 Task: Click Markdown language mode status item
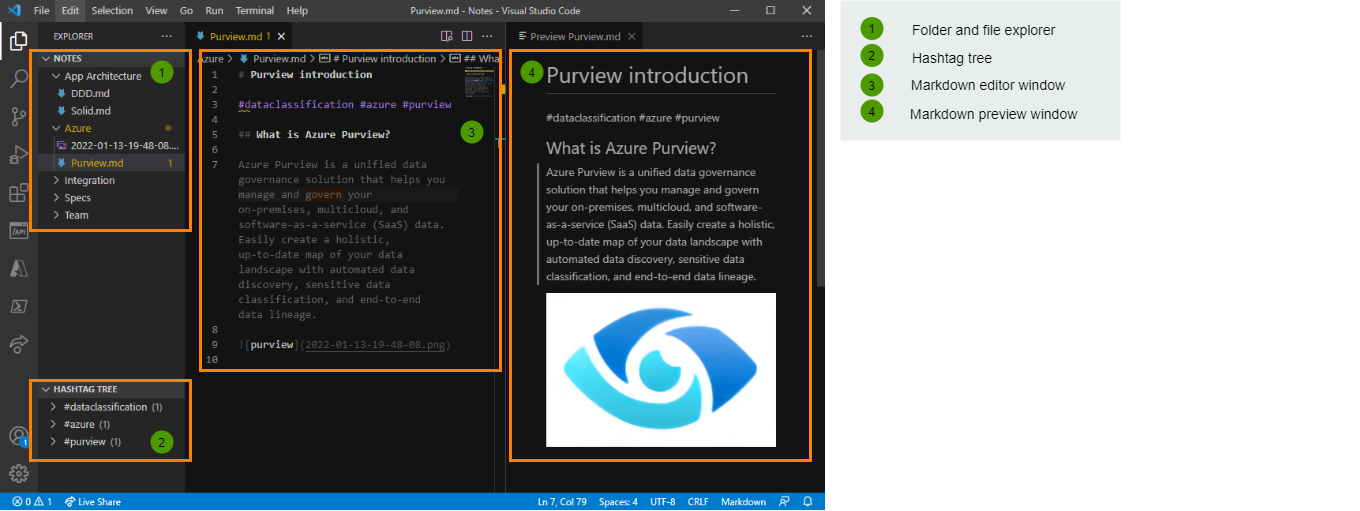point(743,502)
